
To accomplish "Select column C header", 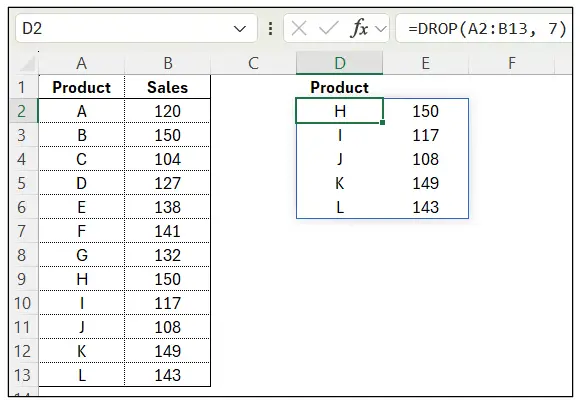I will point(253,63).
